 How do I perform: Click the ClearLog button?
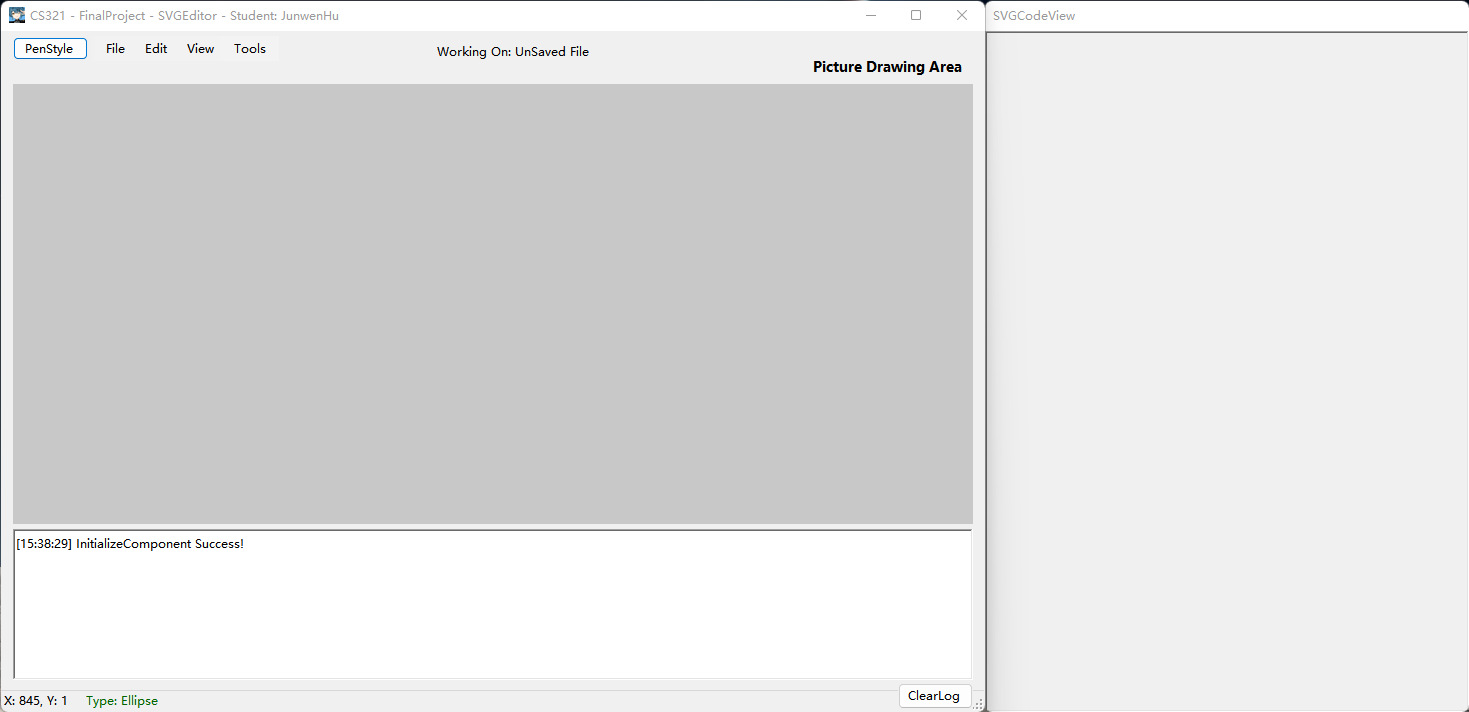tap(934, 696)
